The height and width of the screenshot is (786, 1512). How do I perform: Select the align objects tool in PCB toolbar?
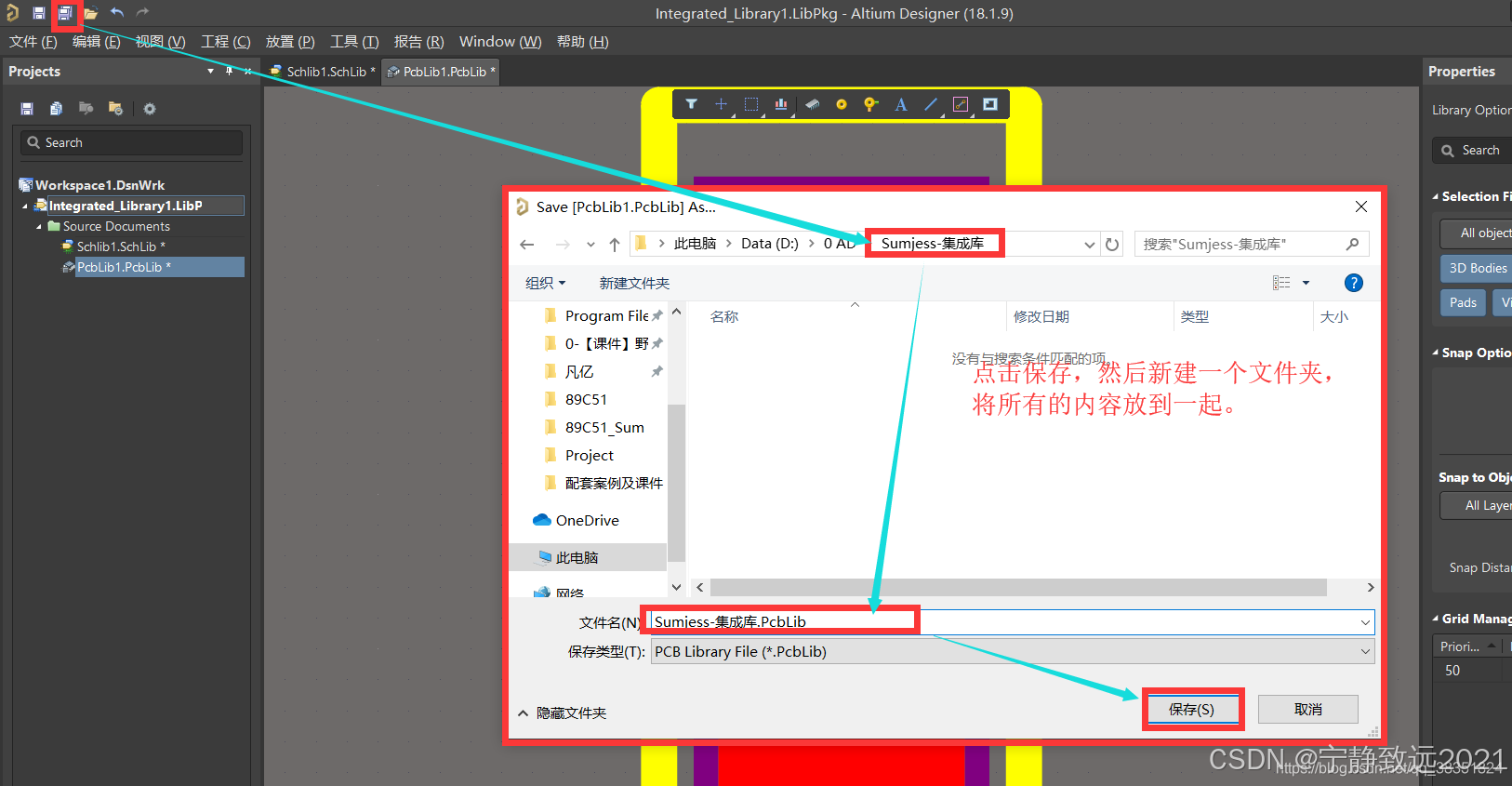tap(781, 104)
